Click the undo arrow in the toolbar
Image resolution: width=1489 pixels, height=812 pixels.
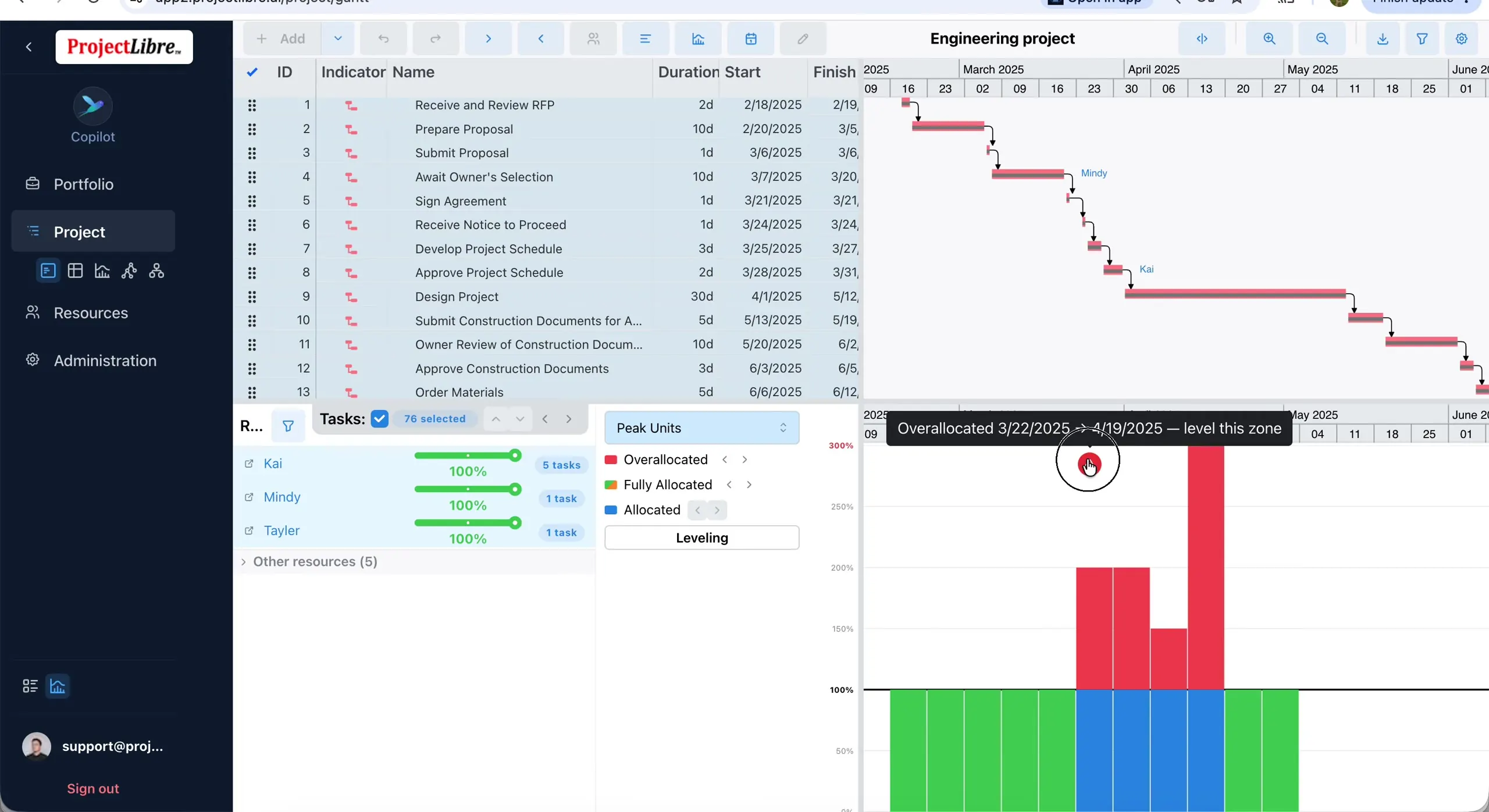tap(383, 38)
